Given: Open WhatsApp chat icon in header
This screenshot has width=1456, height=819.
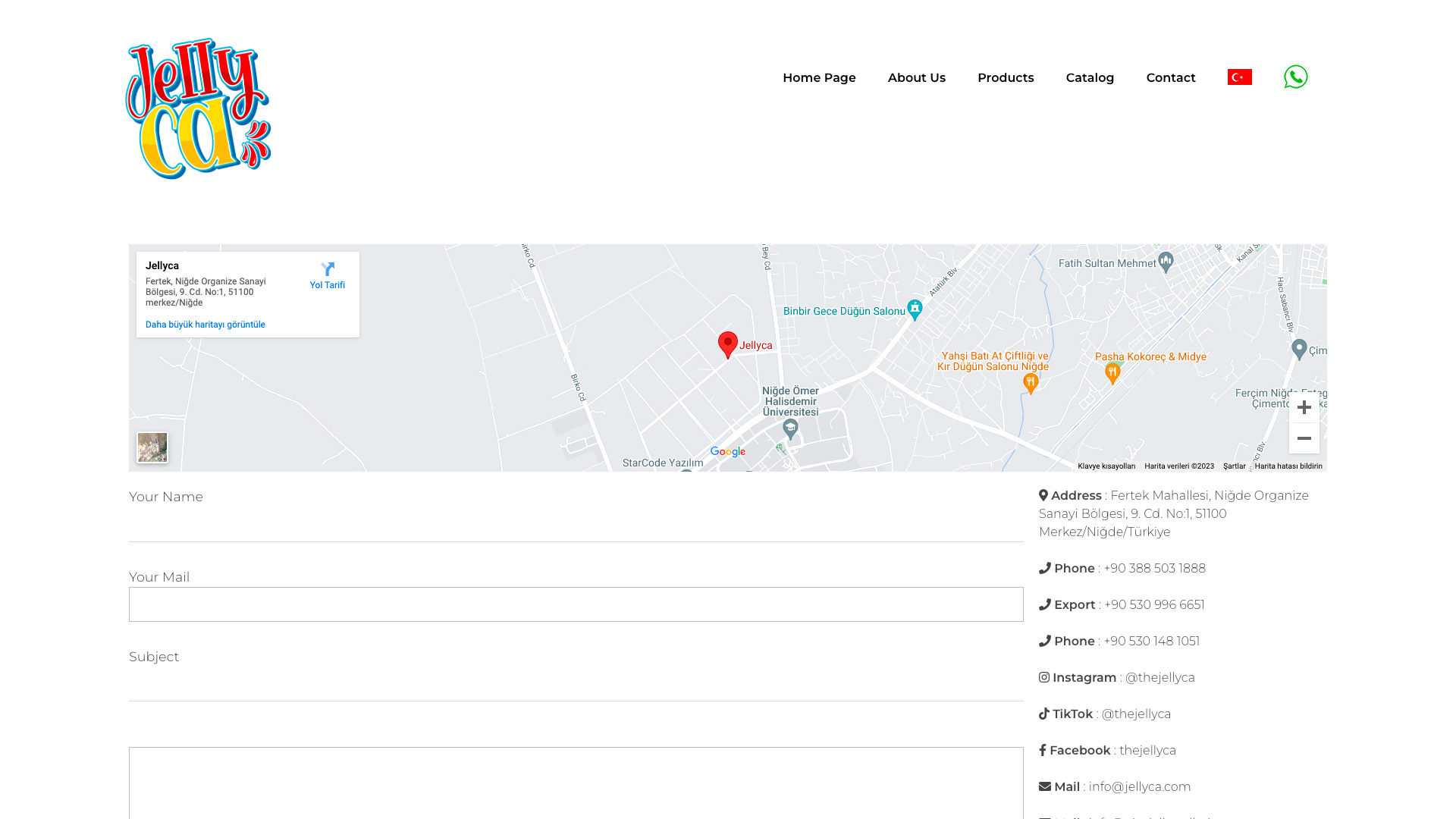Looking at the screenshot, I should [x=1295, y=77].
